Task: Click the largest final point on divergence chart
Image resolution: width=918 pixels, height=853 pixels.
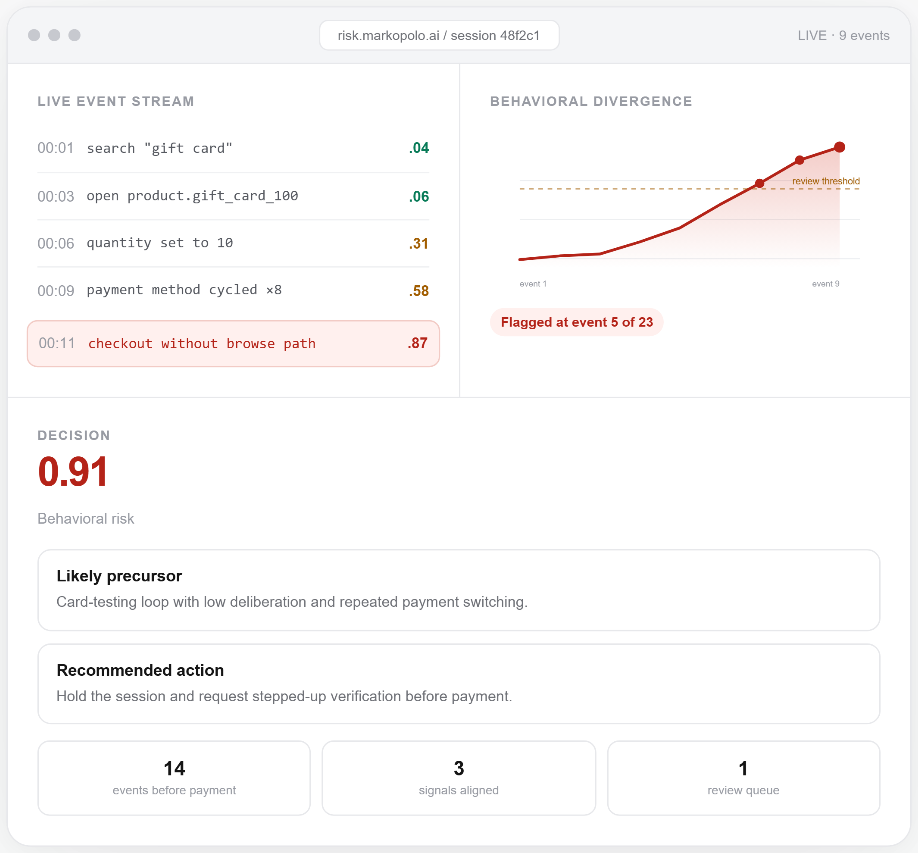Action: pos(840,147)
